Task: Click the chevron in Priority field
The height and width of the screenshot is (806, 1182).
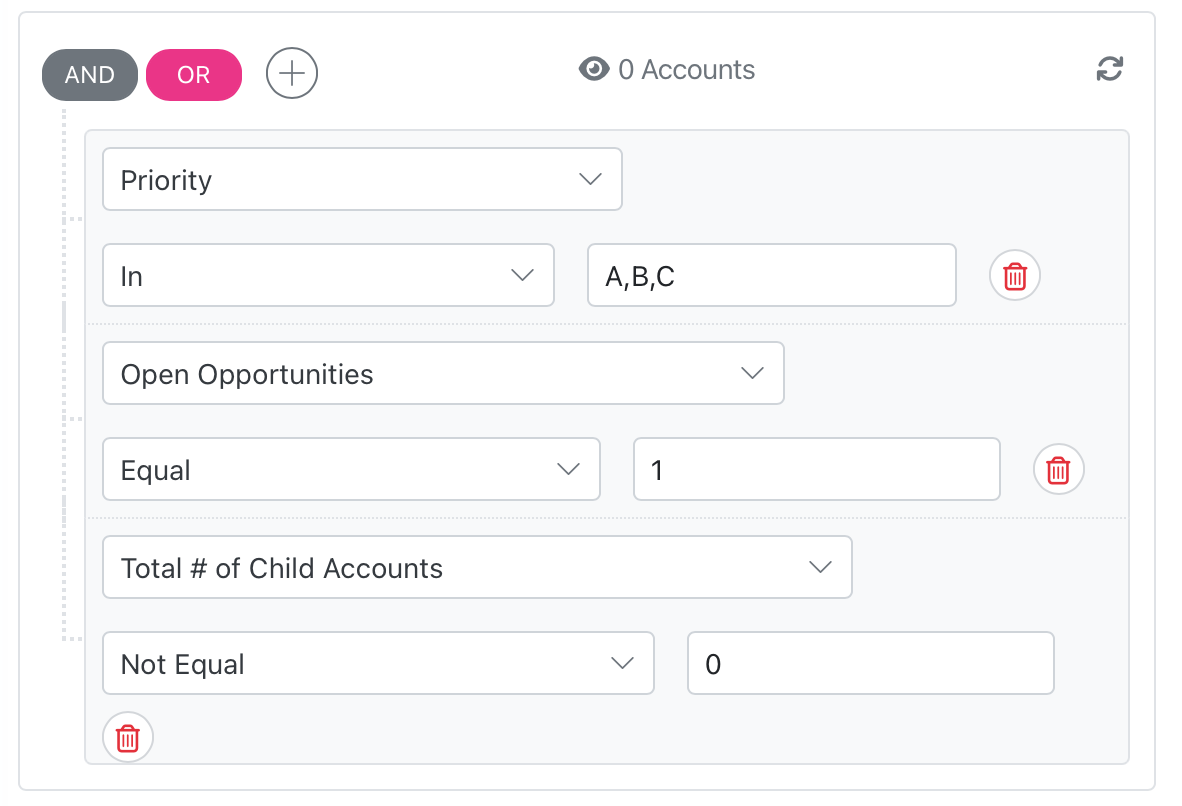Action: click(590, 180)
